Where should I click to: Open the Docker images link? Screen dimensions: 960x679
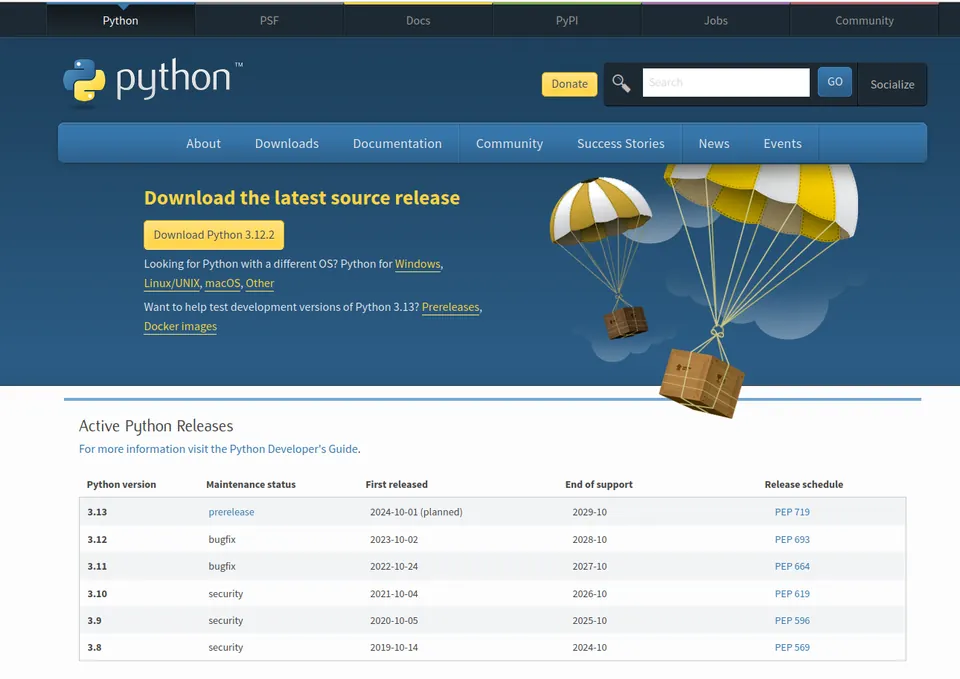click(x=180, y=326)
